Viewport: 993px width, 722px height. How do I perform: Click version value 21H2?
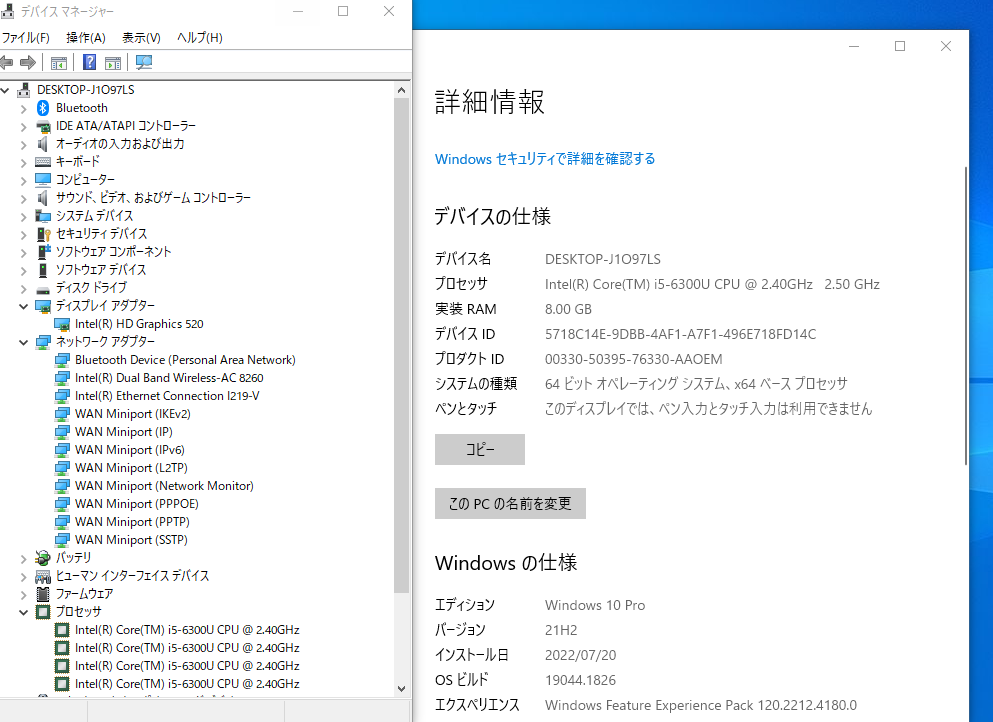561,630
